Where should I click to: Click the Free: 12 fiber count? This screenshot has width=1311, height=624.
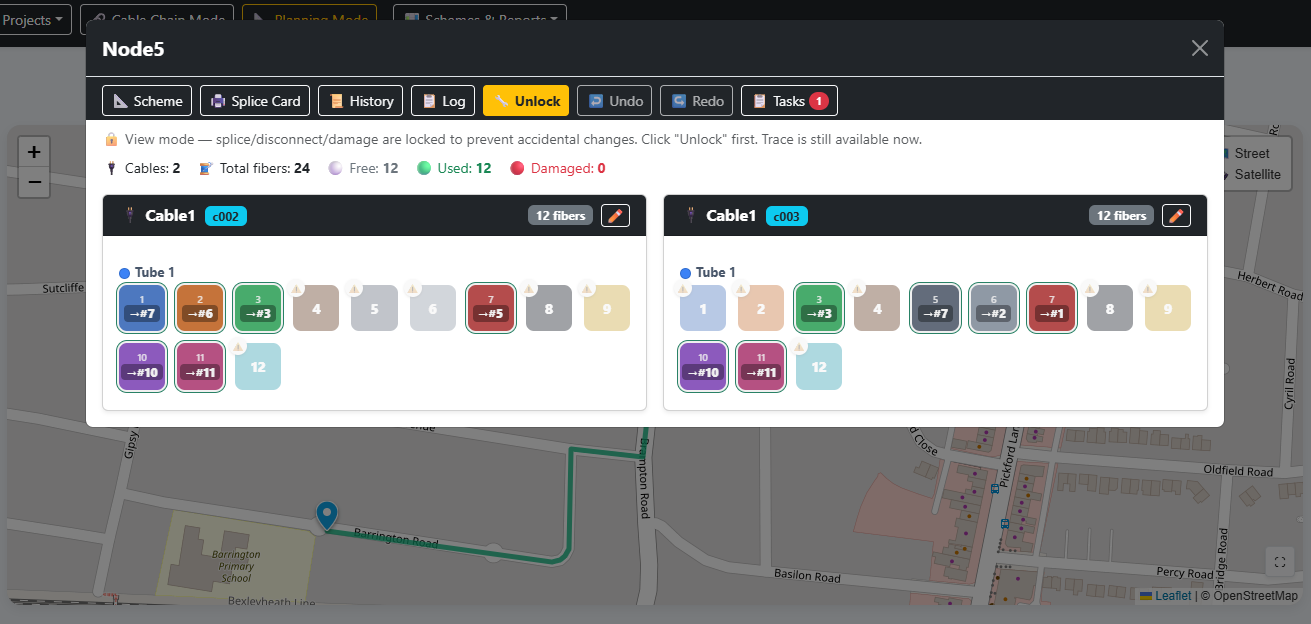pyautogui.click(x=364, y=168)
